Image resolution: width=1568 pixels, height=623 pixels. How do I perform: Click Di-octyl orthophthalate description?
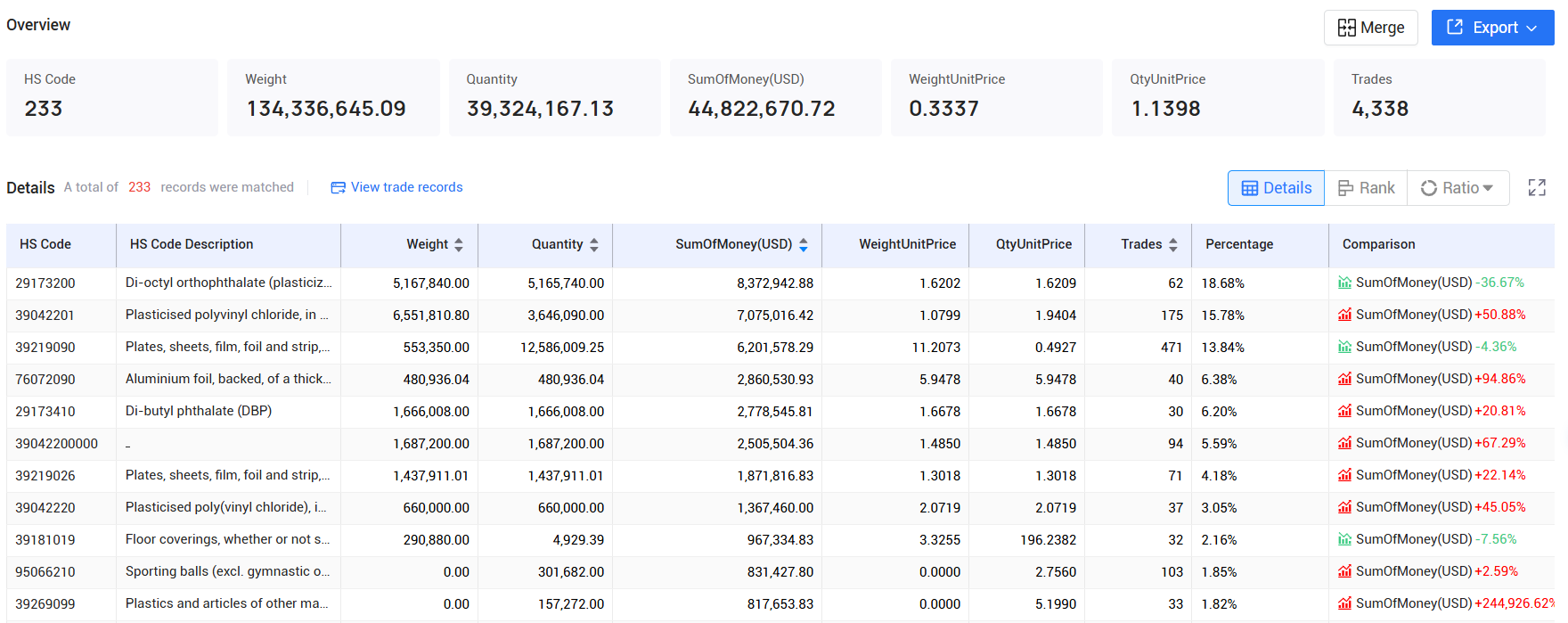click(228, 283)
